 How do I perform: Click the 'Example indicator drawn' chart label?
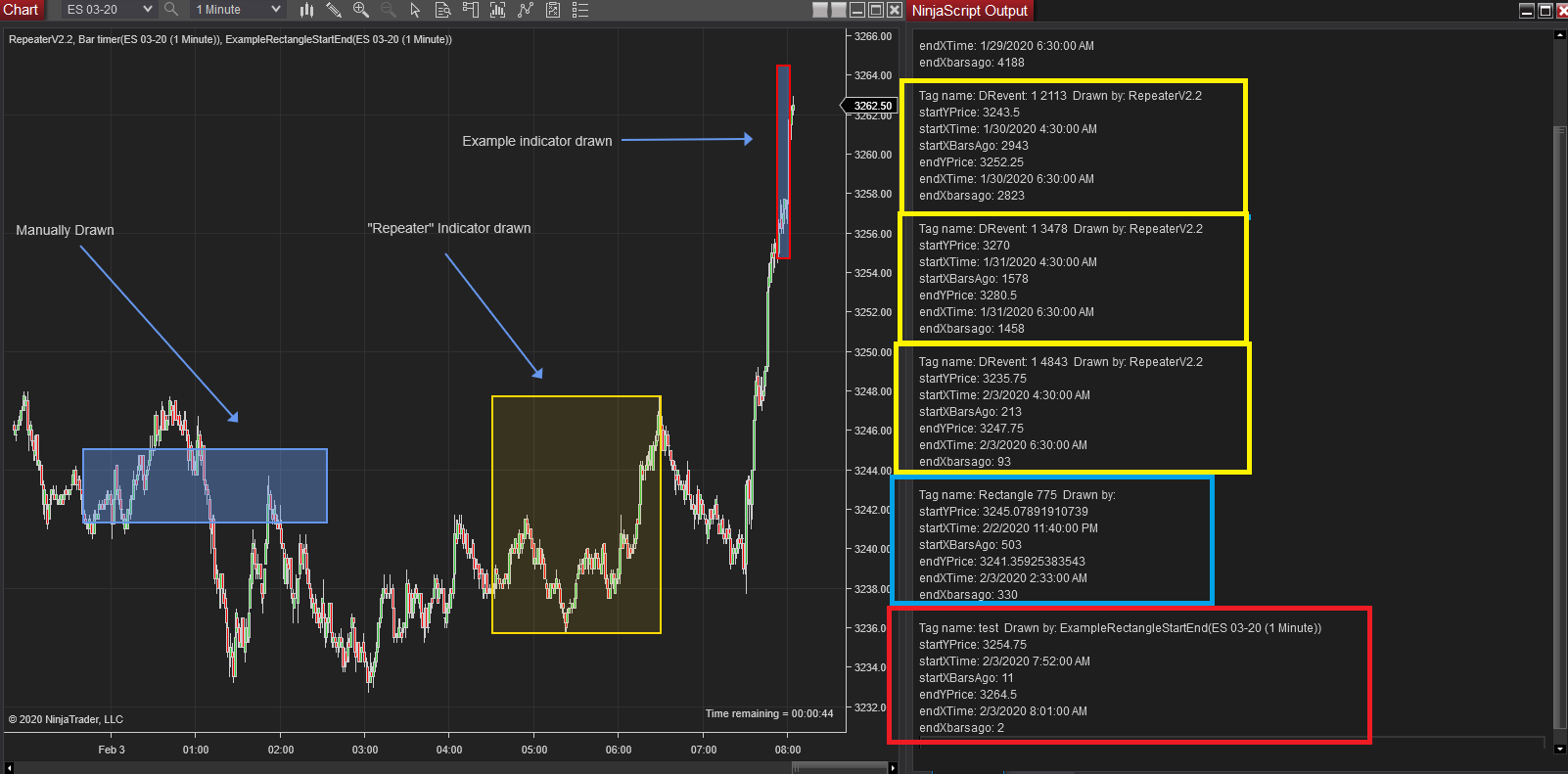(x=537, y=141)
